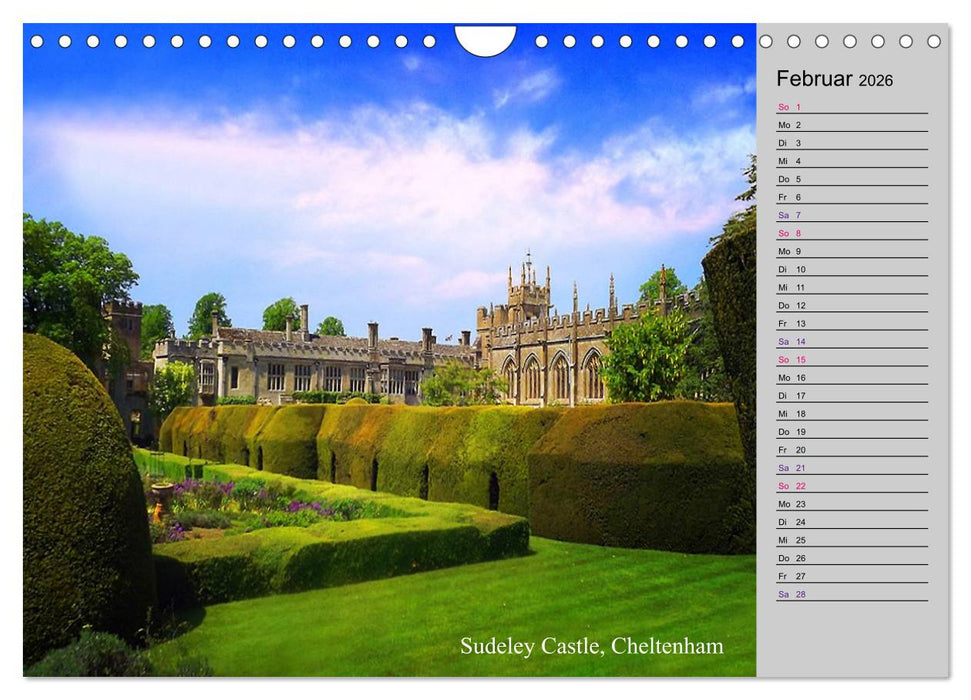Click the Februar 2026 month heading

834,80
